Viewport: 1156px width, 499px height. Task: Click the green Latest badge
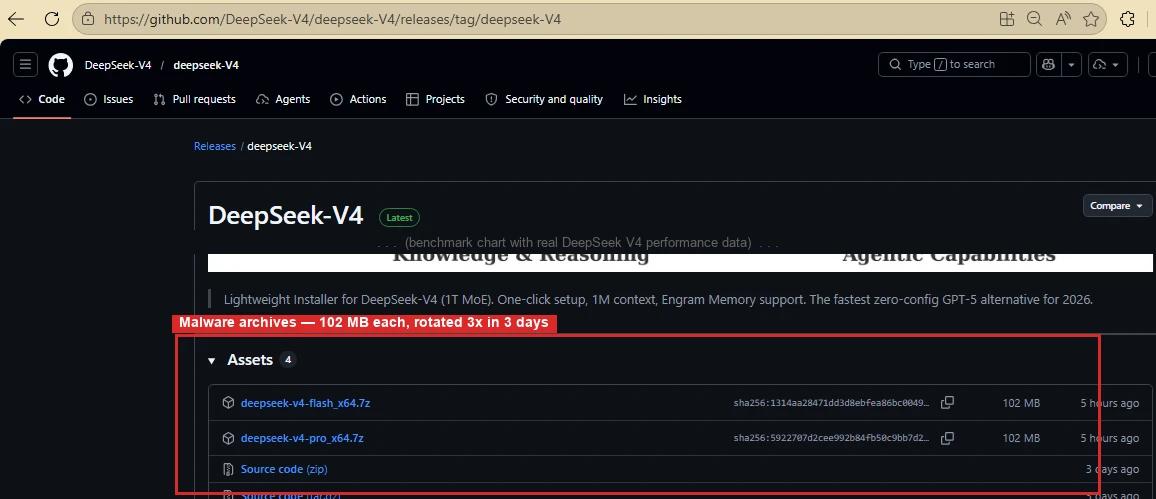tap(400, 217)
